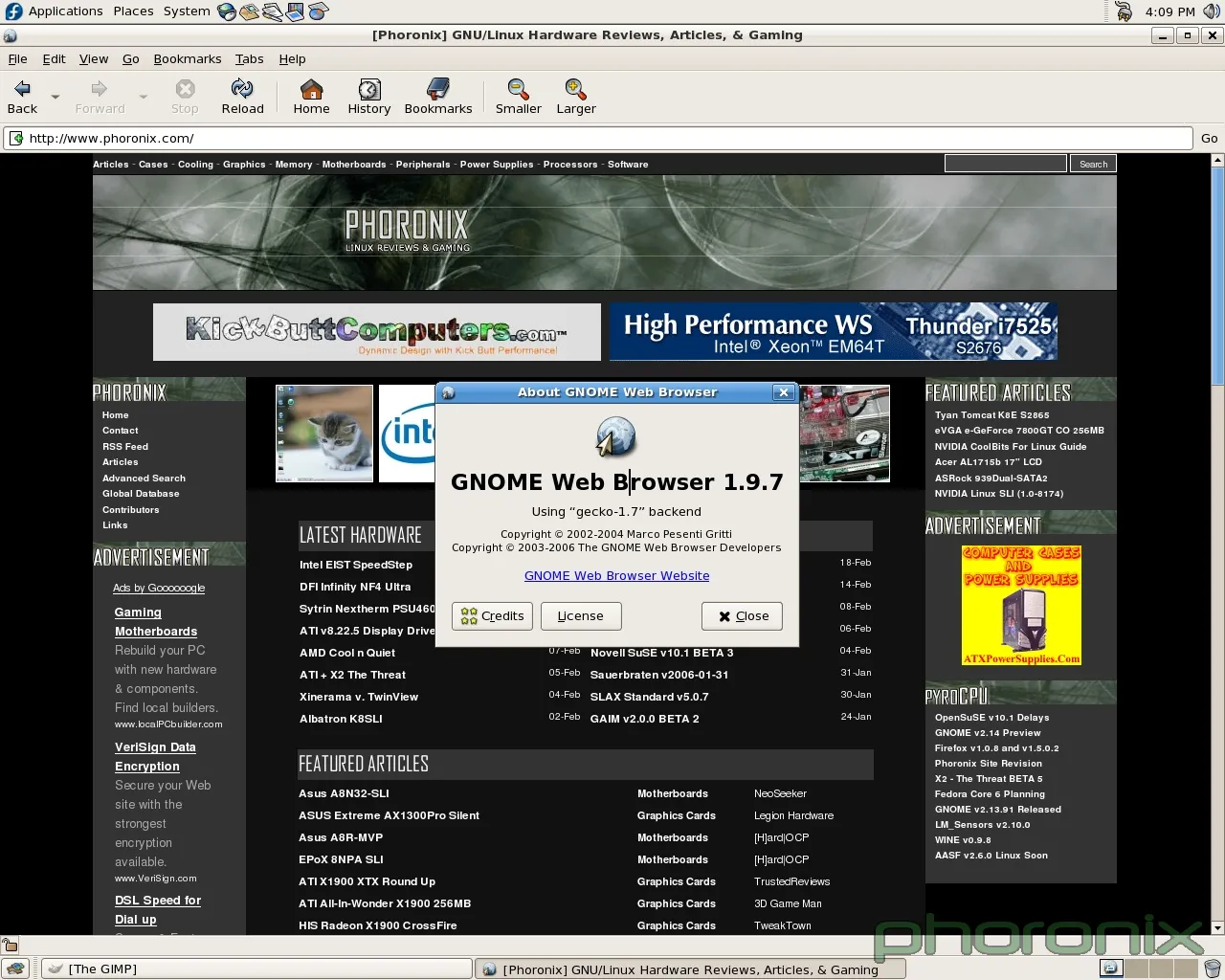Viewport: 1225px width, 980px height.
Task: Click scrollbar down arrow at bottom
Action: [x=1217, y=927]
